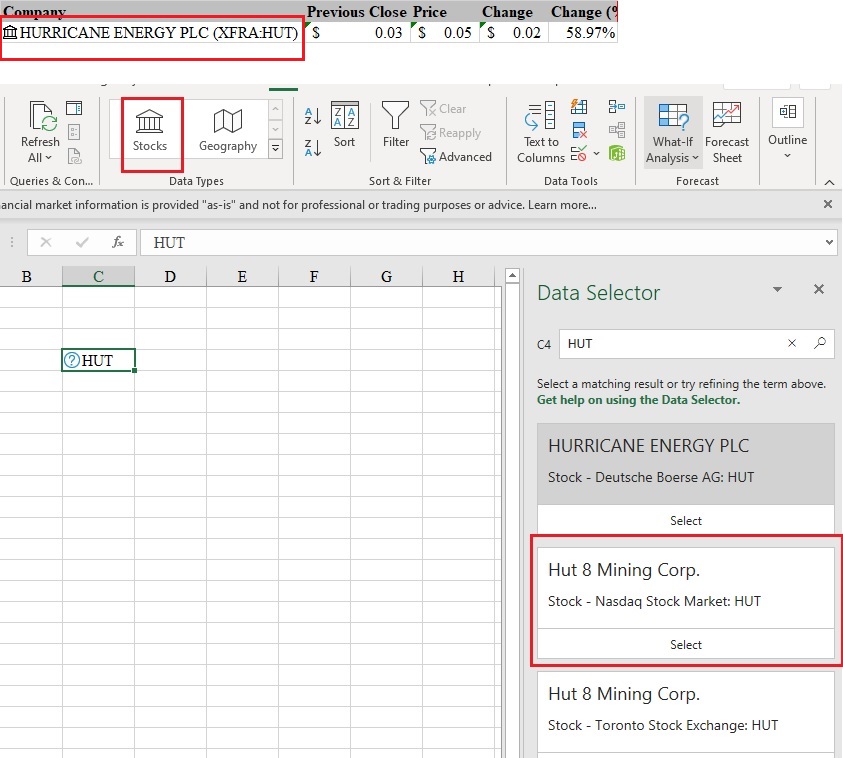The height and width of the screenshot is (758, 843).
Task: Click Hut 8 Mining Nasdaq result card
Action: pyautogui.click(x=685, y=588)
